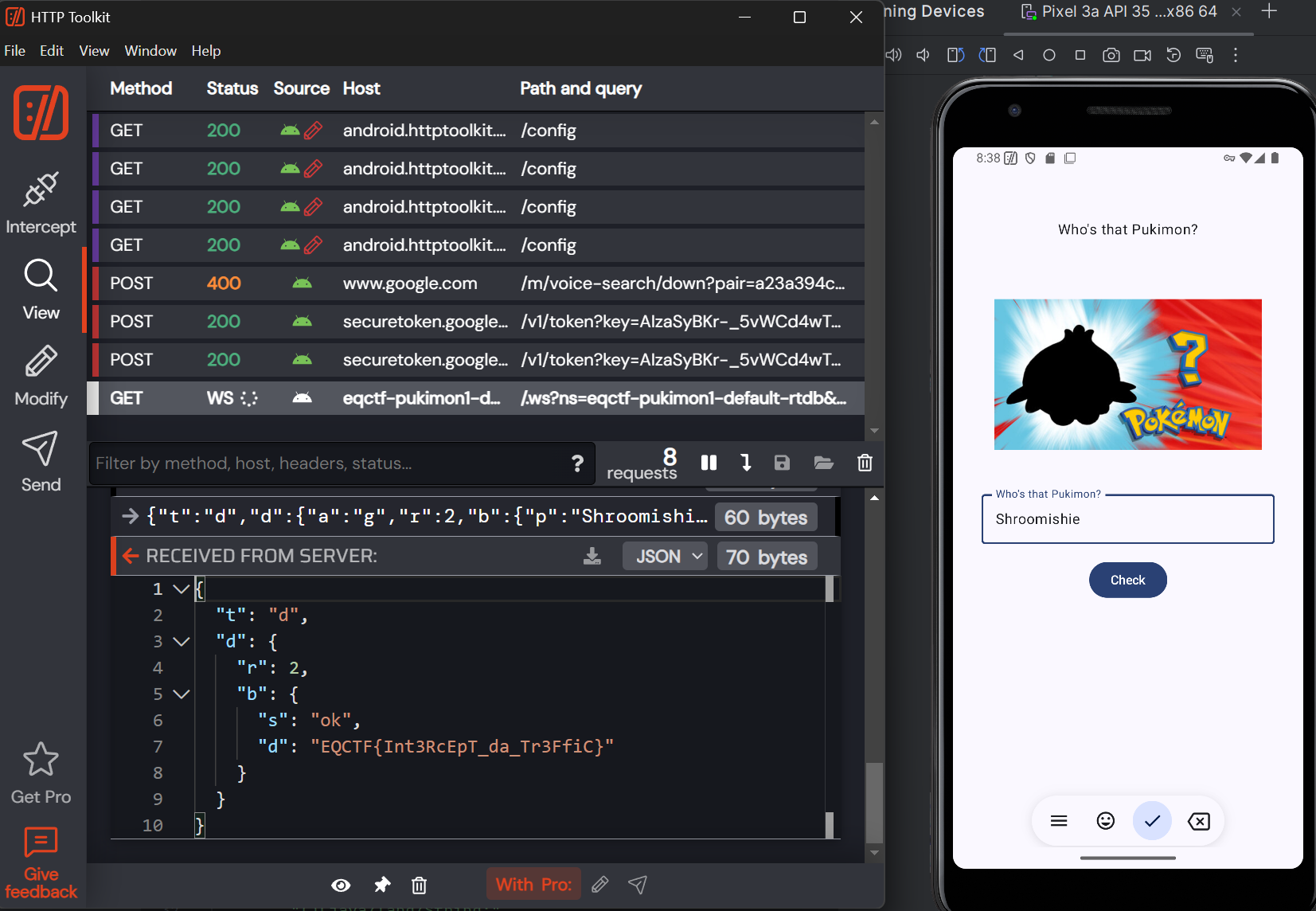Open the Window menu
Screen dimensions: 1316x911
pyautogui.click(x=150, y=51)
